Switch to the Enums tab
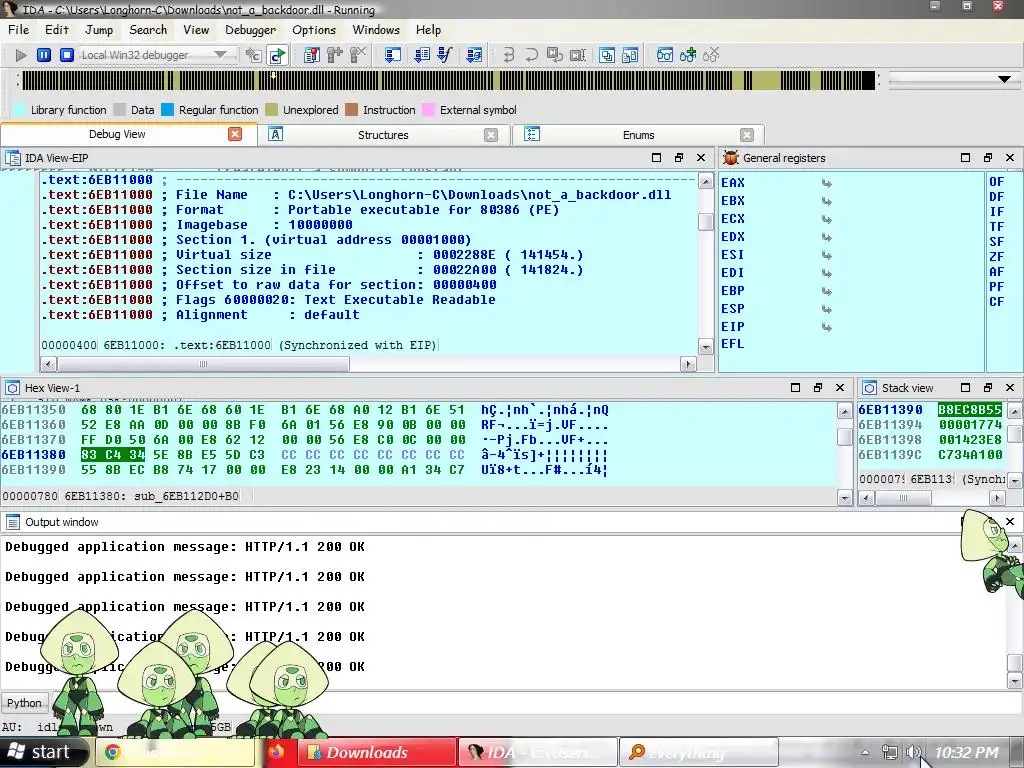Screen dimensions: 1024x768 638,135
